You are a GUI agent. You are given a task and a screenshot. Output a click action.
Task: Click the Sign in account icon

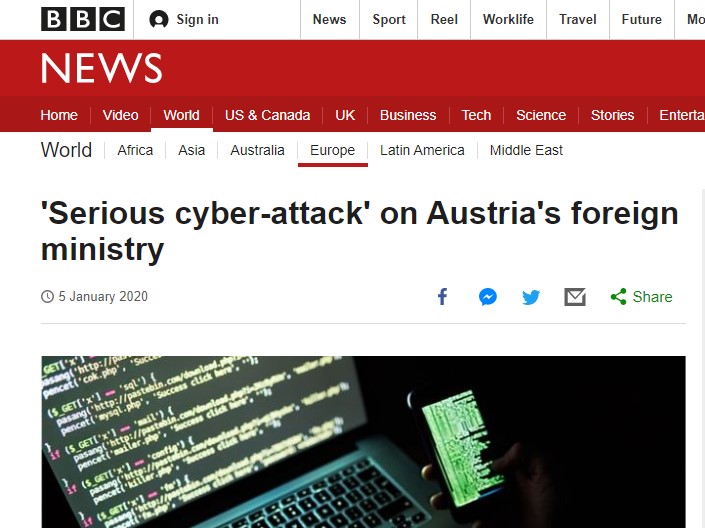159,19
